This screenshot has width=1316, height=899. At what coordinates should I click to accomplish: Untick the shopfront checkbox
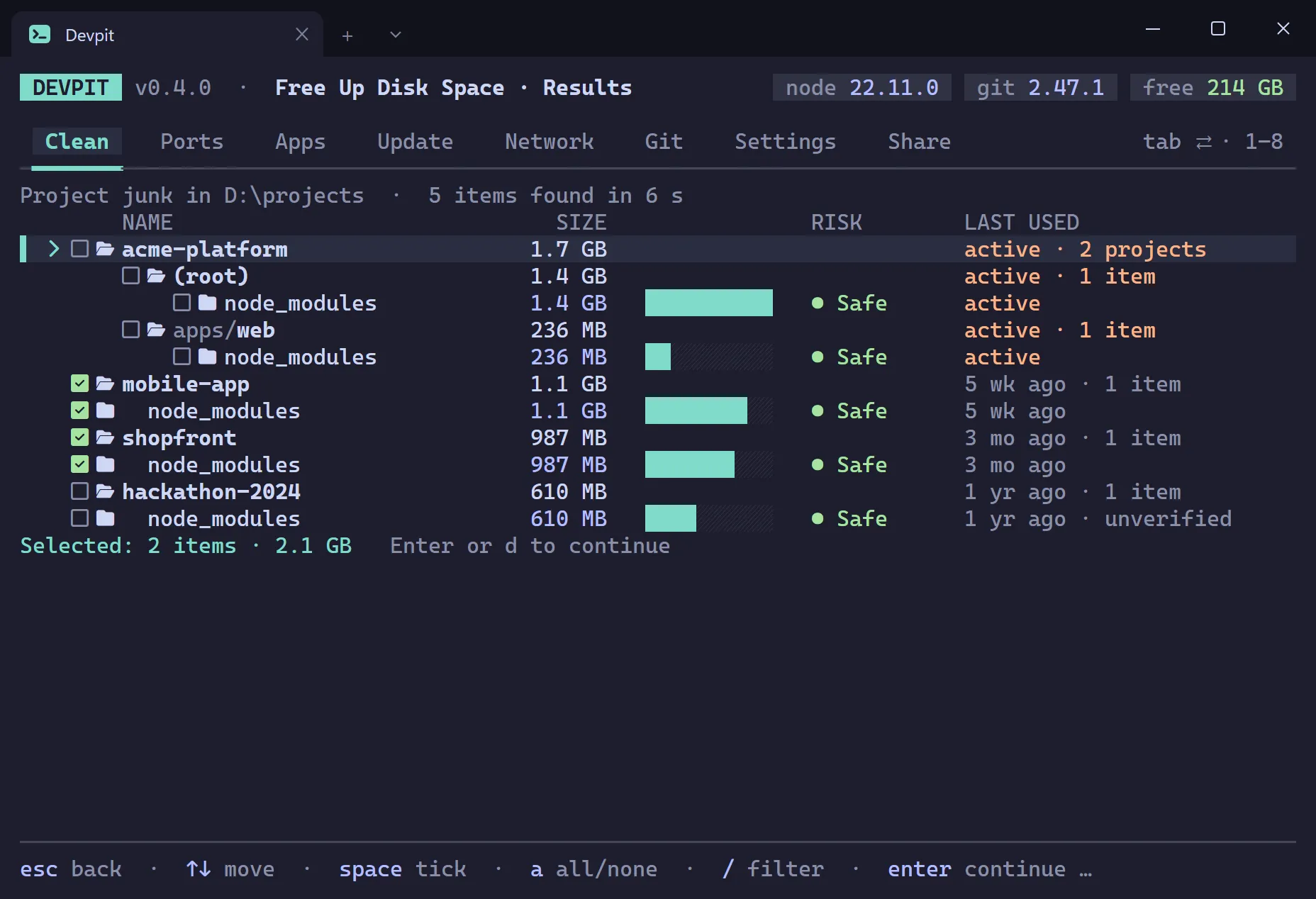pos(79,437)
